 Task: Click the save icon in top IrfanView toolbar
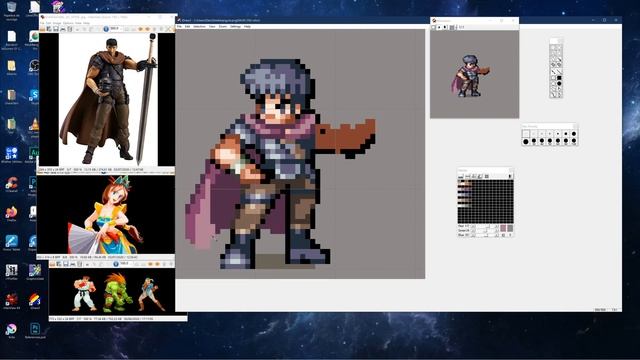(56, 29)
